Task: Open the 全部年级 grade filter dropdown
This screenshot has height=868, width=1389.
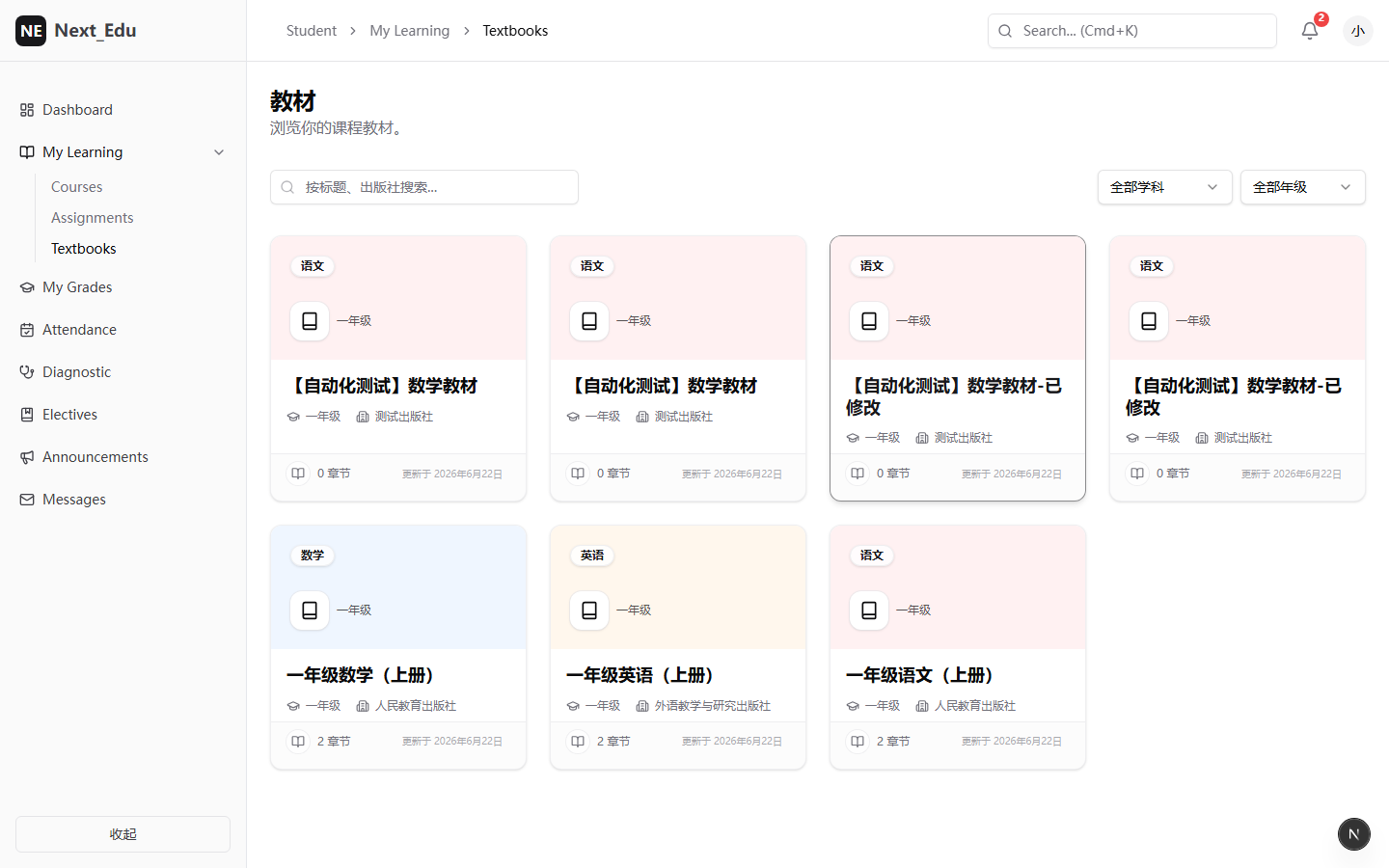Action: pos(1303,187)
